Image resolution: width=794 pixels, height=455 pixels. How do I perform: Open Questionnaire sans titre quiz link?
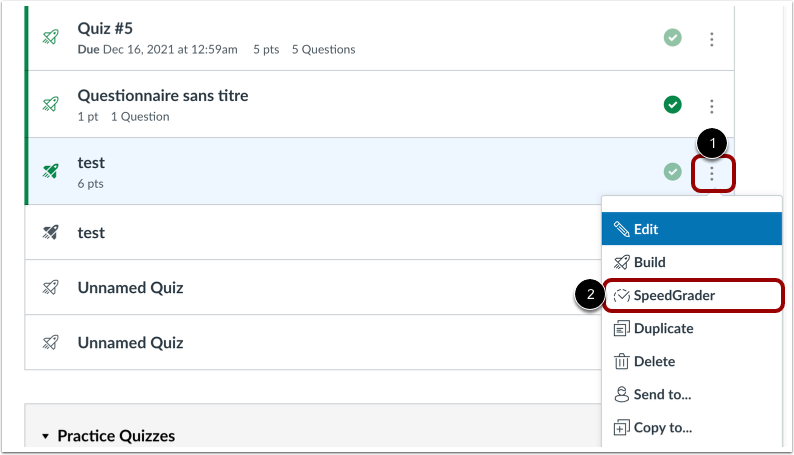[163, 96]
